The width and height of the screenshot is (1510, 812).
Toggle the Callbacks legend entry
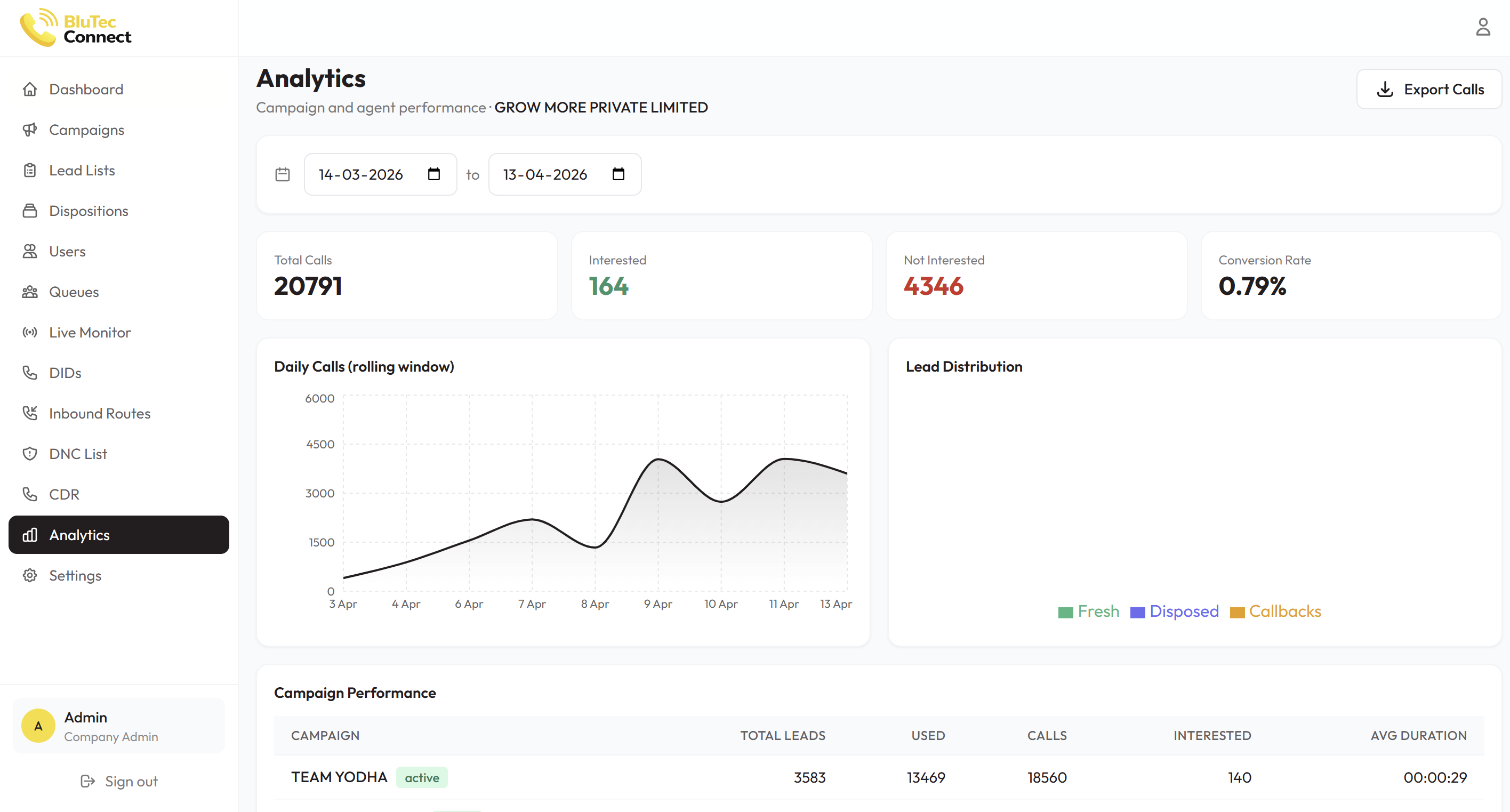coord(1275,612)
